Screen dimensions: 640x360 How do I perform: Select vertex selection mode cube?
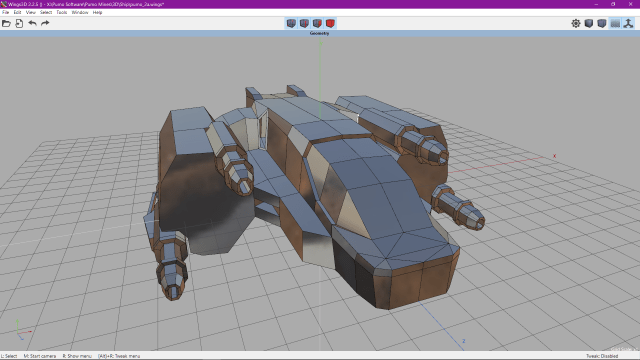click(291, 23)
